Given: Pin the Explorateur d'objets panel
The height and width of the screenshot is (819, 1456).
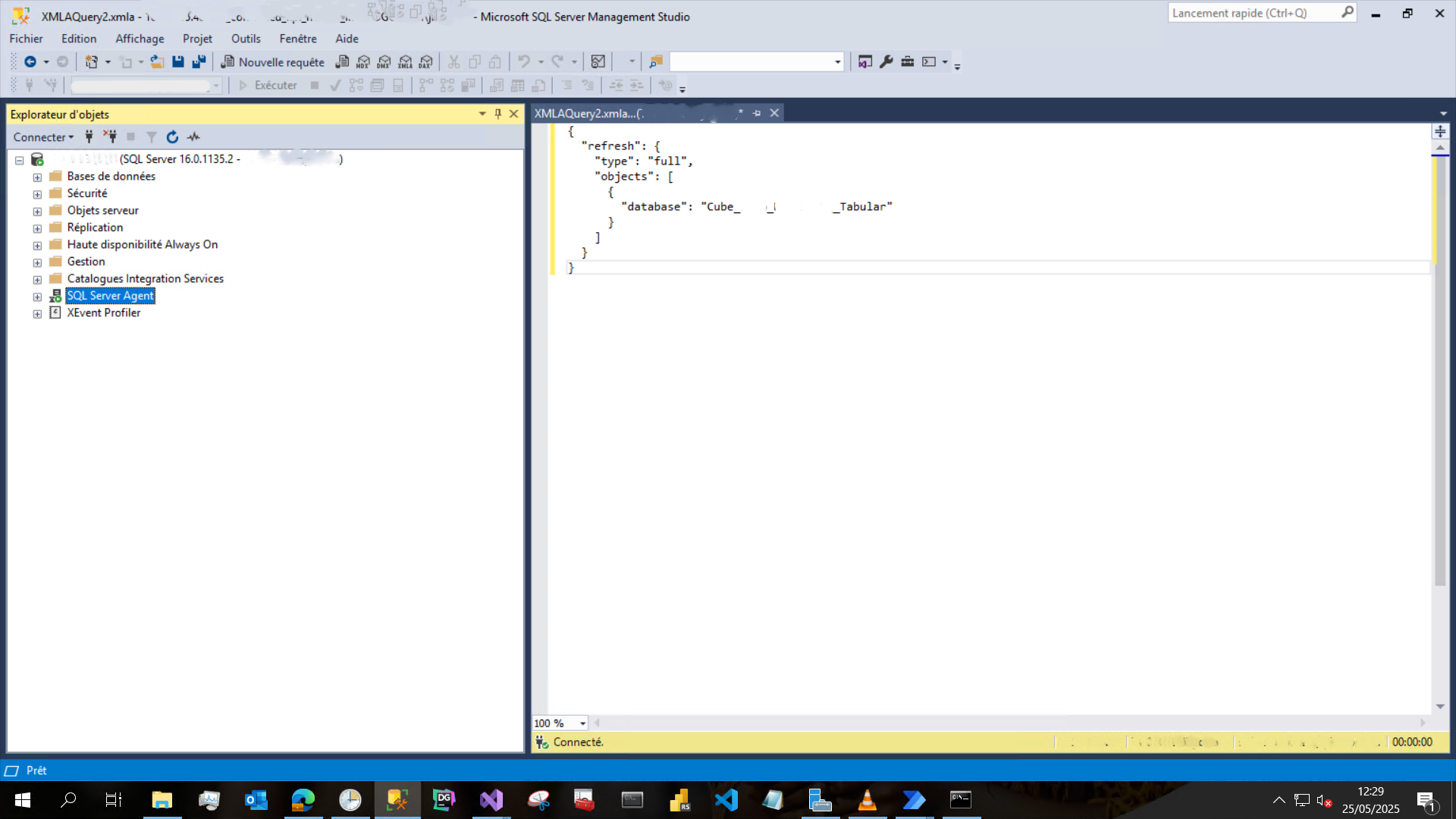Looking at the screenshot, I should (498, 114).
